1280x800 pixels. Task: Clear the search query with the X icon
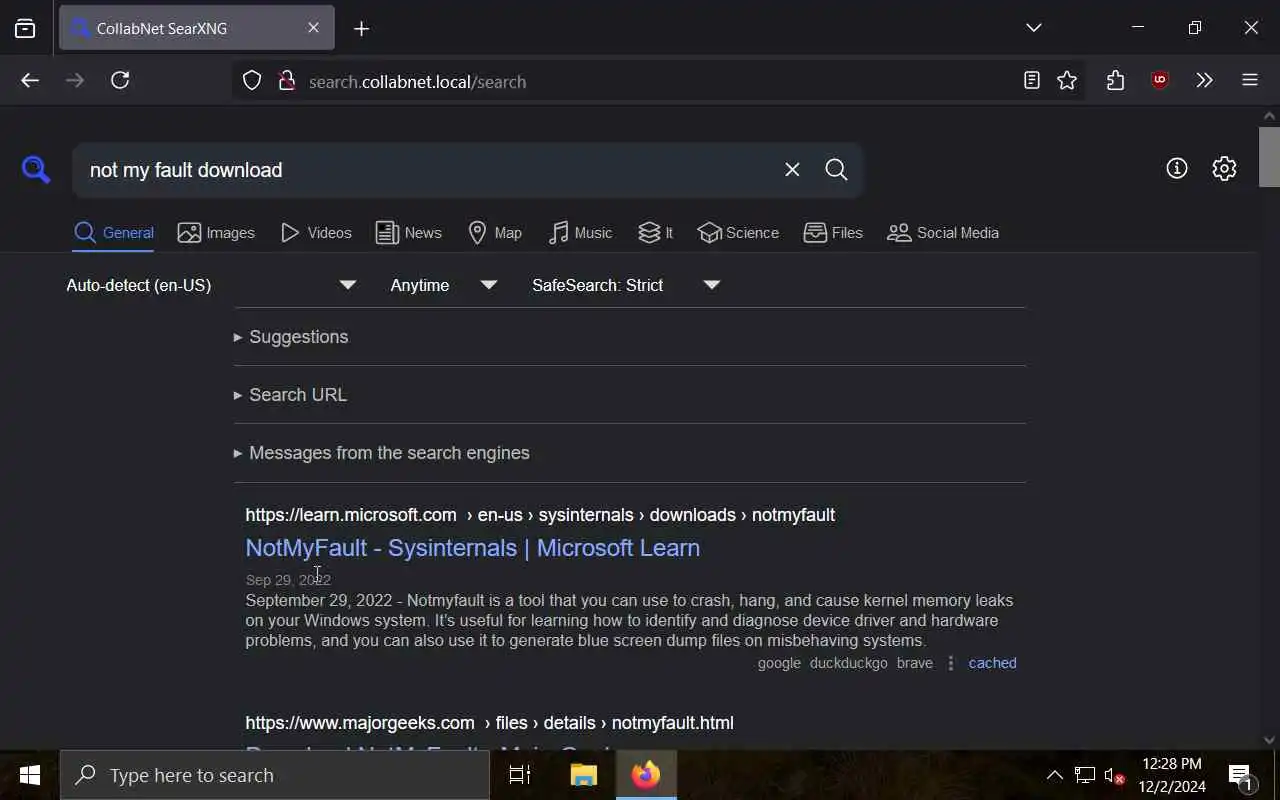tap(792, 170)
